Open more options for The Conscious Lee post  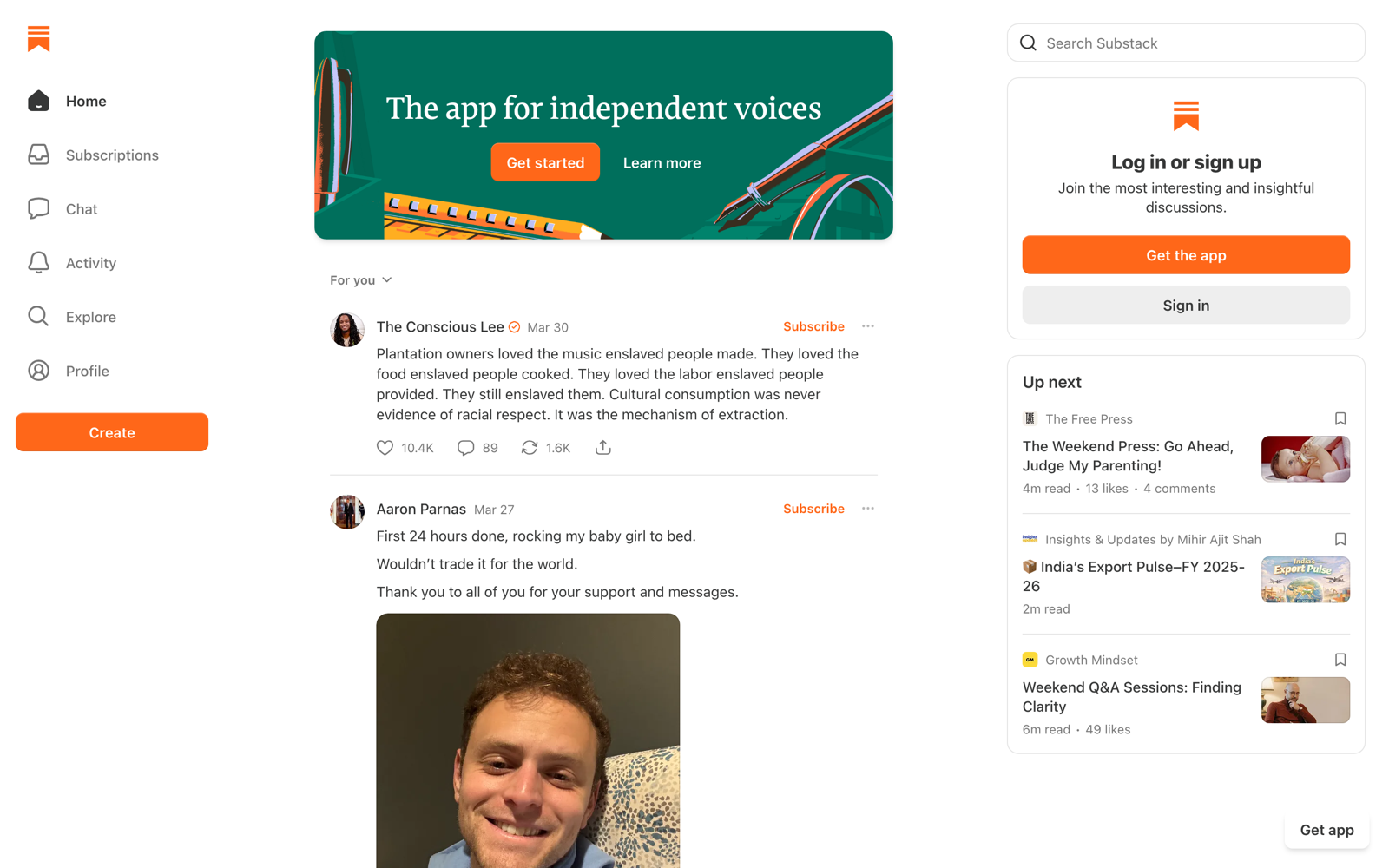click(x=868, y=326)
